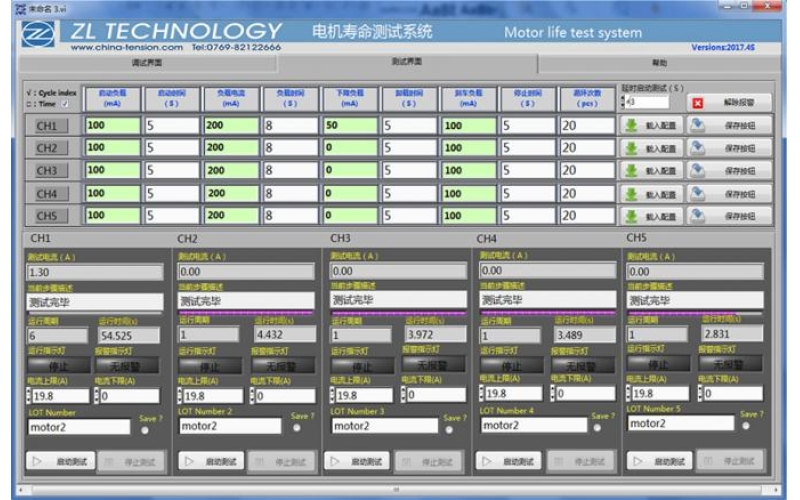800x500 pixels.
Task: Click CH1 current upper limit 19.8 stepper arrows
Action: tap(29, 395)
